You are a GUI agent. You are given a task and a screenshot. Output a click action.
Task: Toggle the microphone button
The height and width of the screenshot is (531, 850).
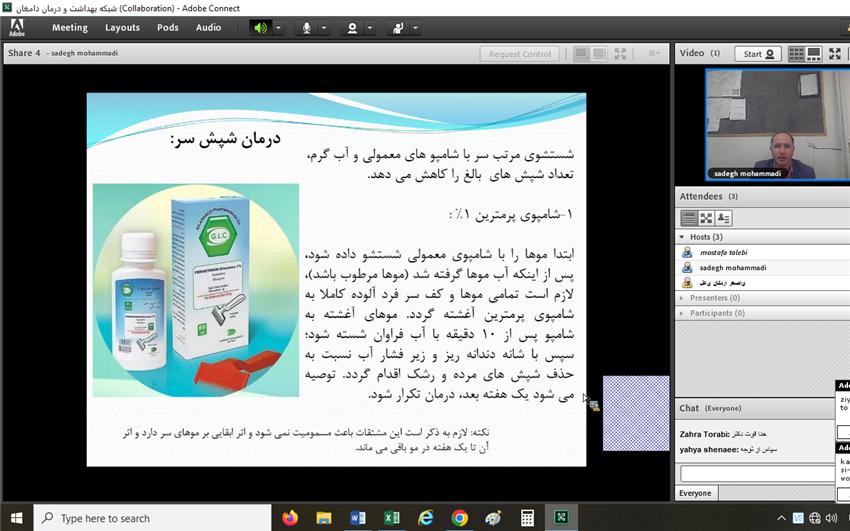[306, 28]
